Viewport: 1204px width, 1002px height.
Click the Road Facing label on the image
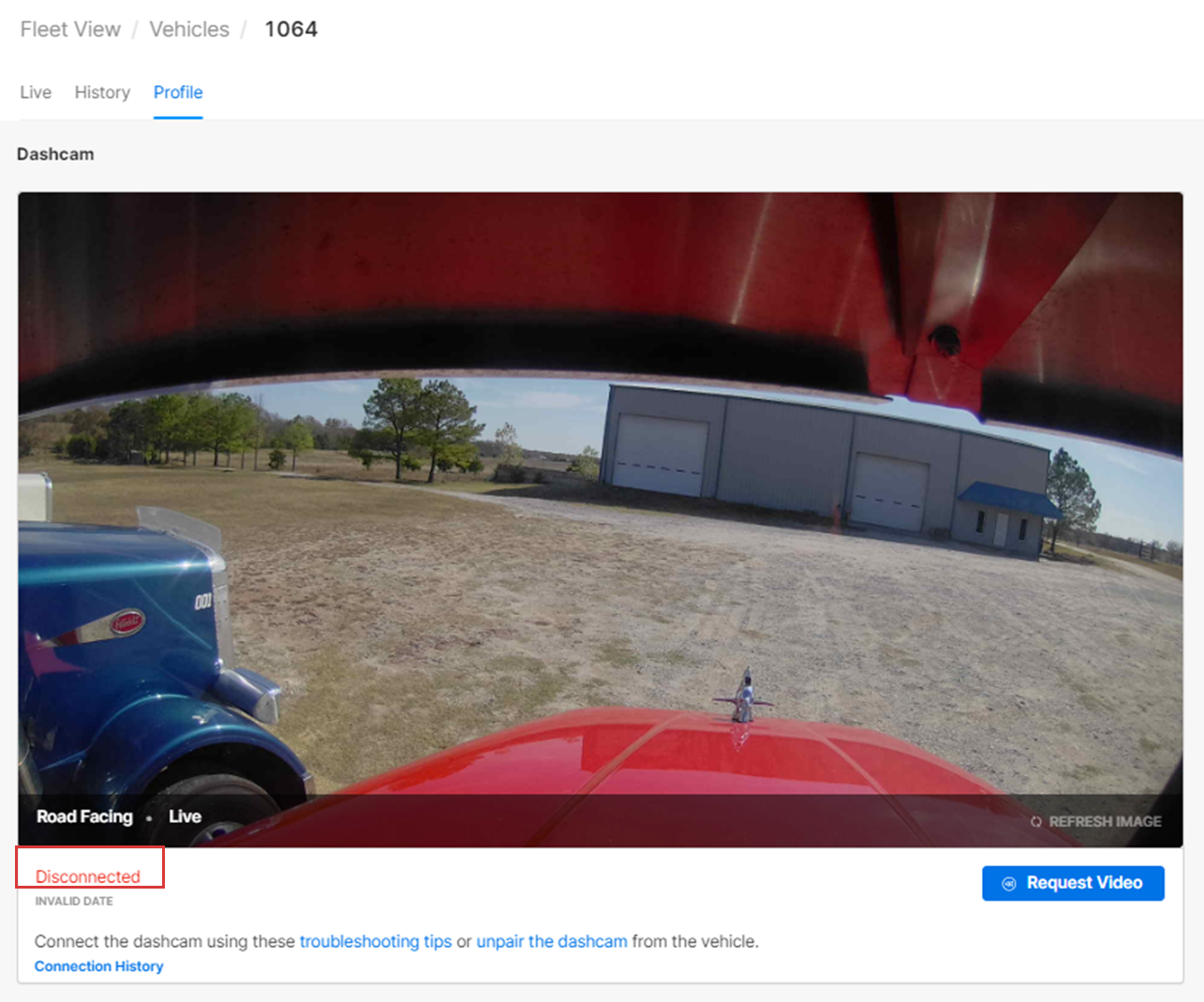pos(84,816)
